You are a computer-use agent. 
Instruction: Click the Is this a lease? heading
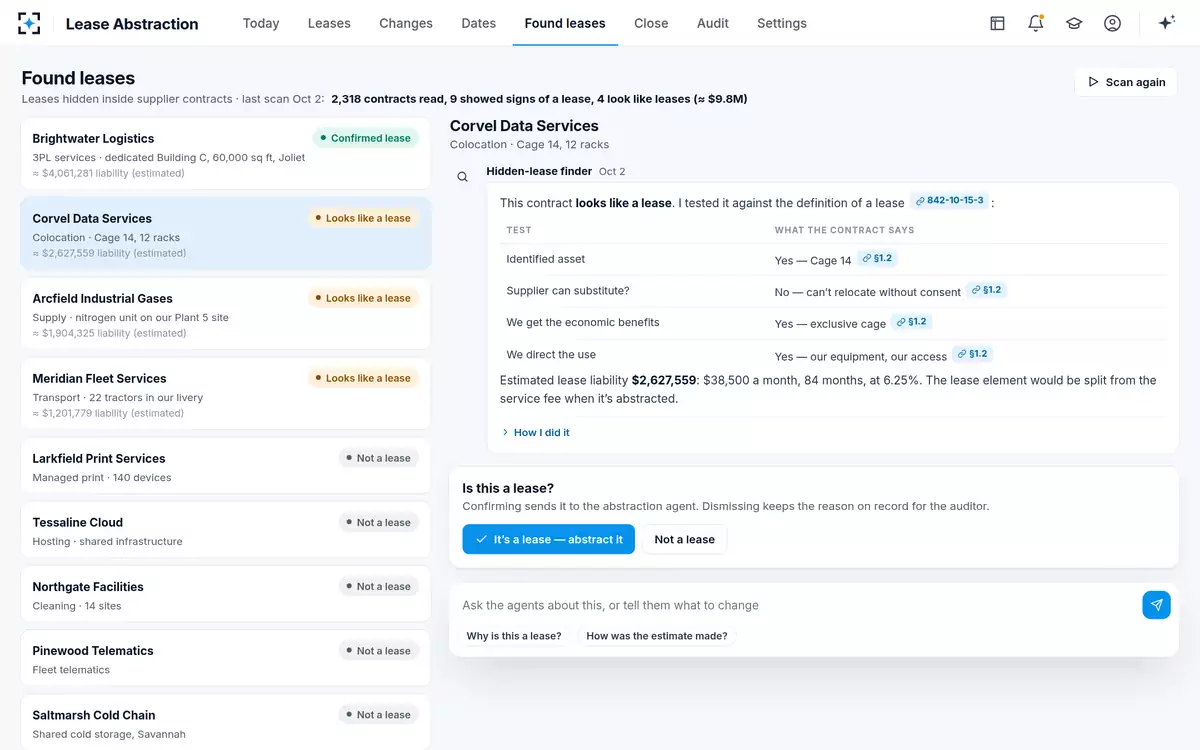coord(508,488)
